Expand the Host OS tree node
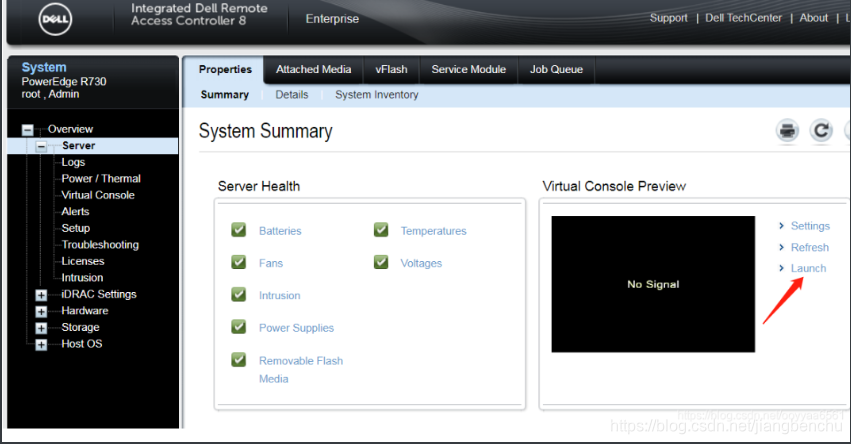Screen dimensions: 851x444 [x=41, y=345]
